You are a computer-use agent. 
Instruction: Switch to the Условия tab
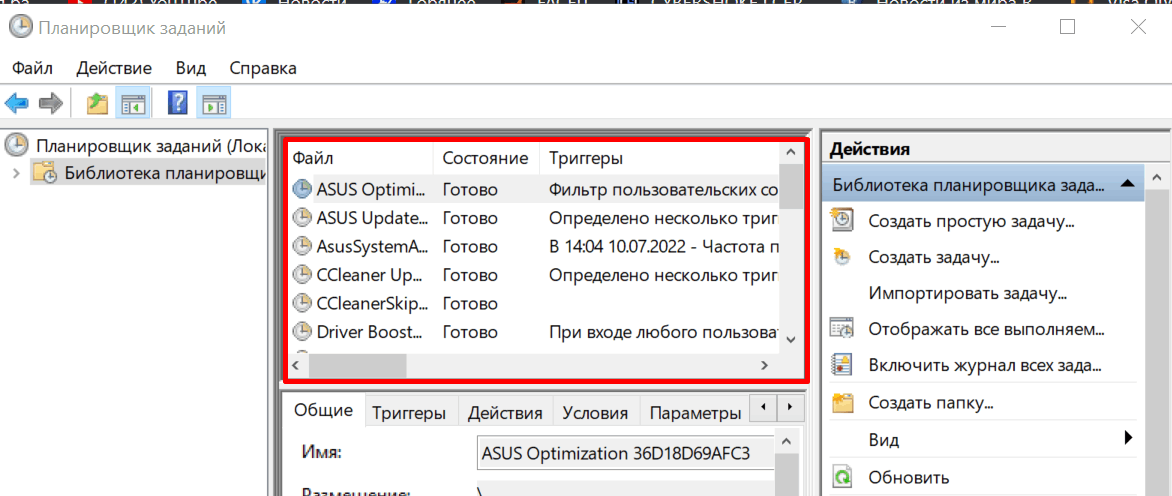coord(596,413)
